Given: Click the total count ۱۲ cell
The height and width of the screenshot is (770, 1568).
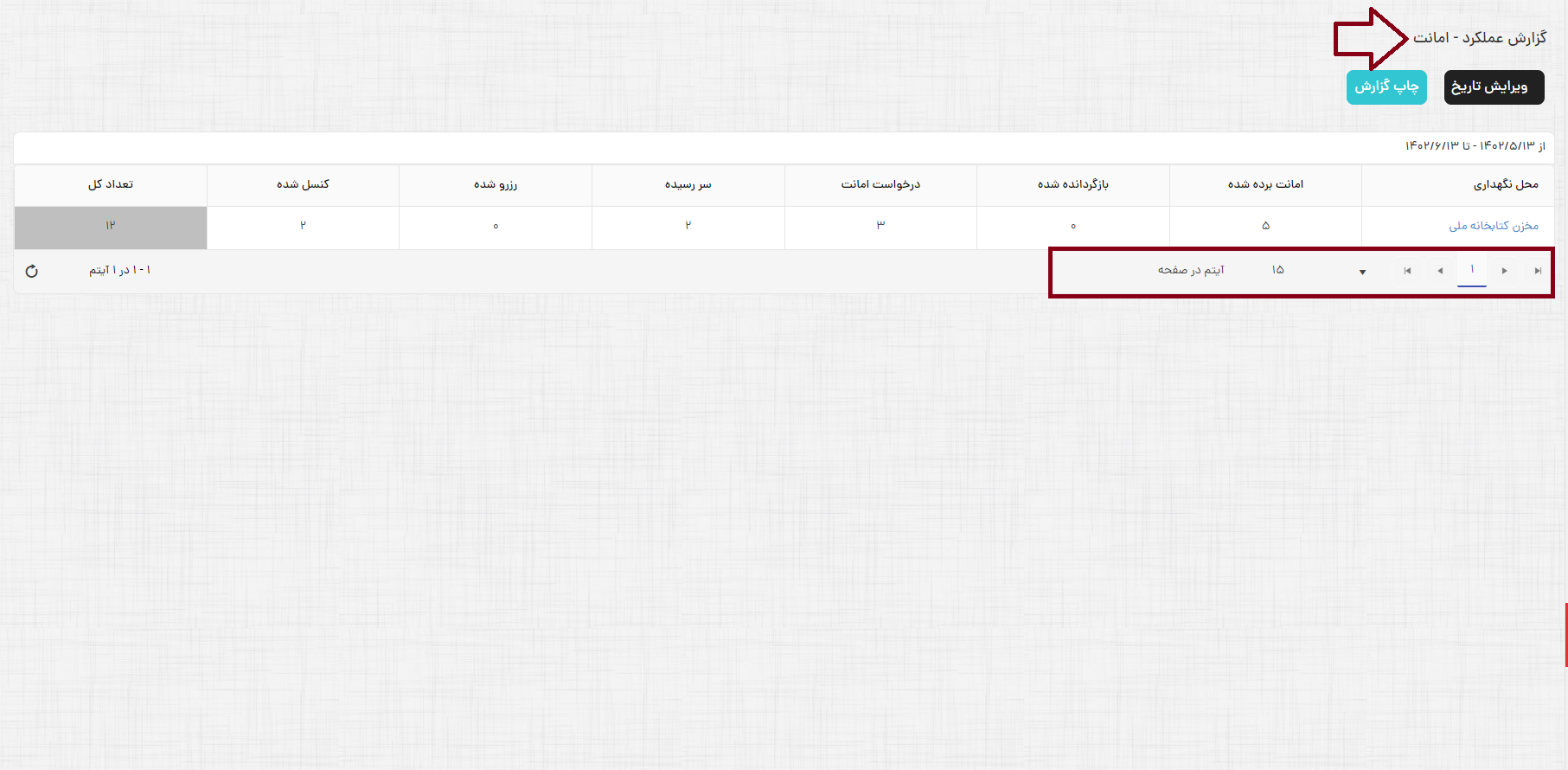Looking at the screenshot, I should 111,226.
